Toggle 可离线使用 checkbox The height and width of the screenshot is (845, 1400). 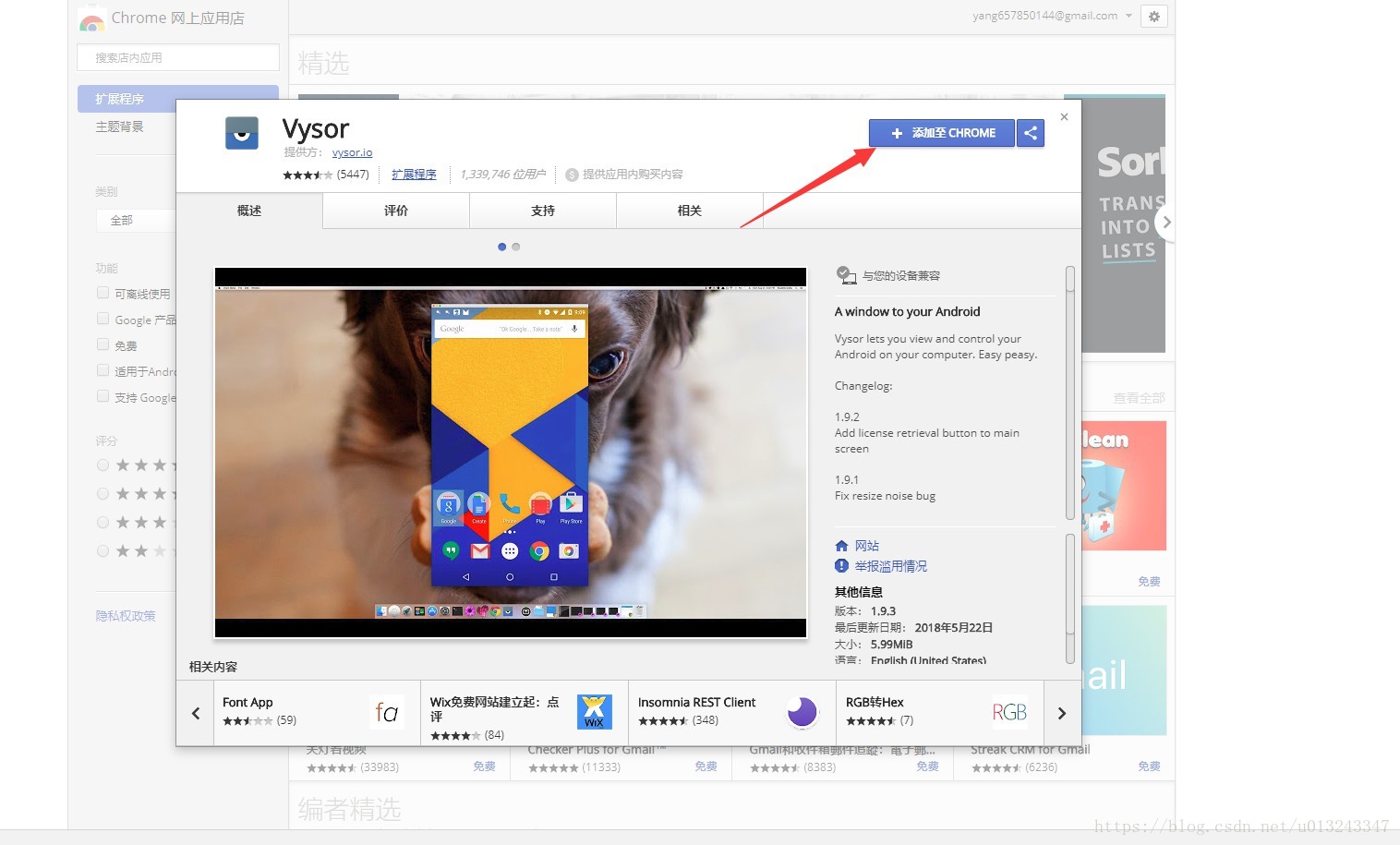pos(103,293)
